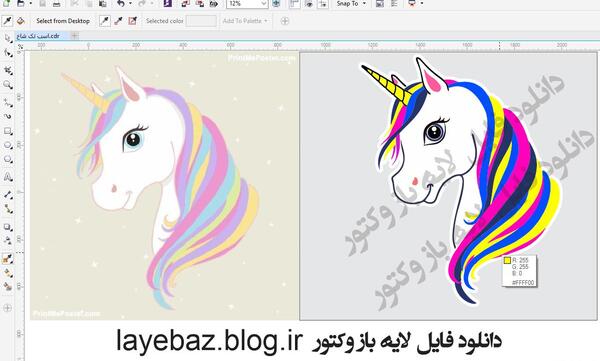
Task: Expand the Application Launcher dropdown arrow
Action: (x=422, y=3)
